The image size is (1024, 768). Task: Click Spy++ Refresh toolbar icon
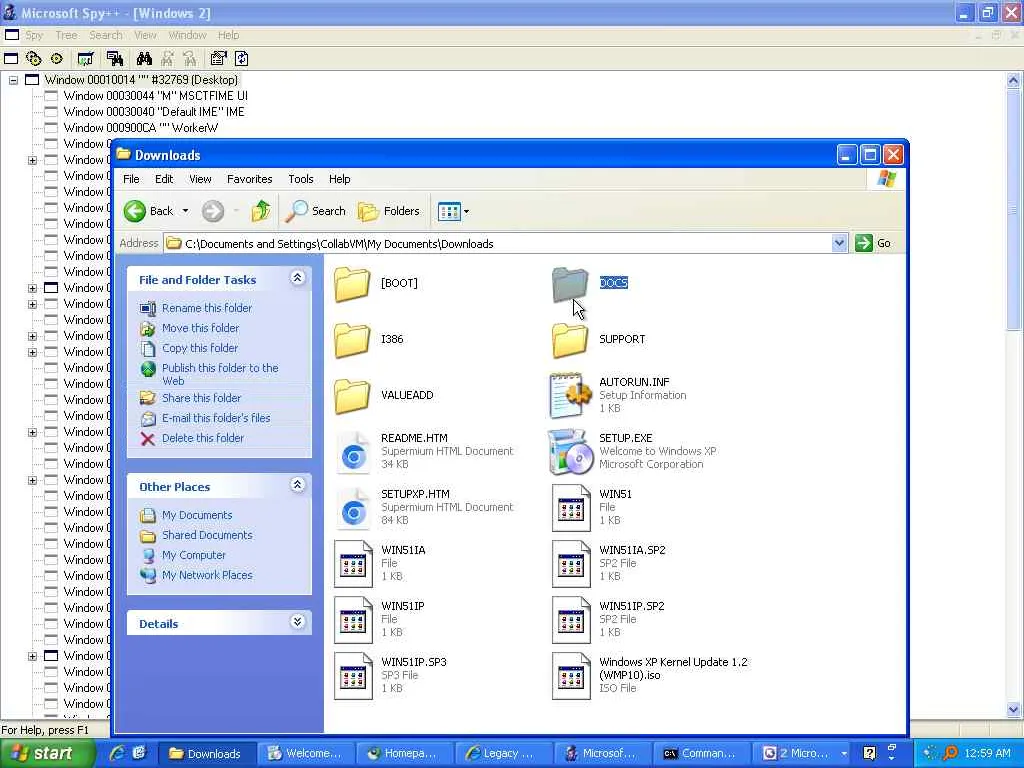point(241,59)
